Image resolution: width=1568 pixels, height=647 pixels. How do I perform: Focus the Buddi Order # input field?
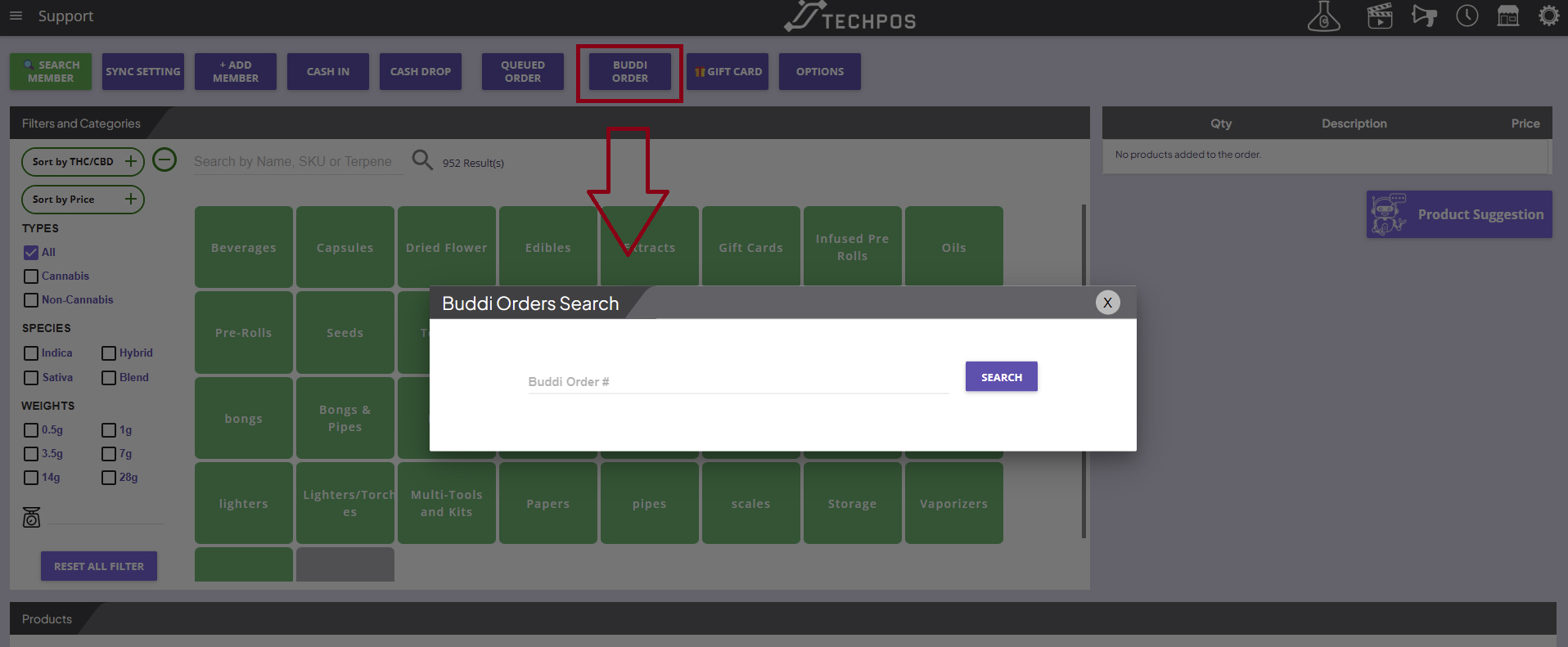[x=738, y=382]
